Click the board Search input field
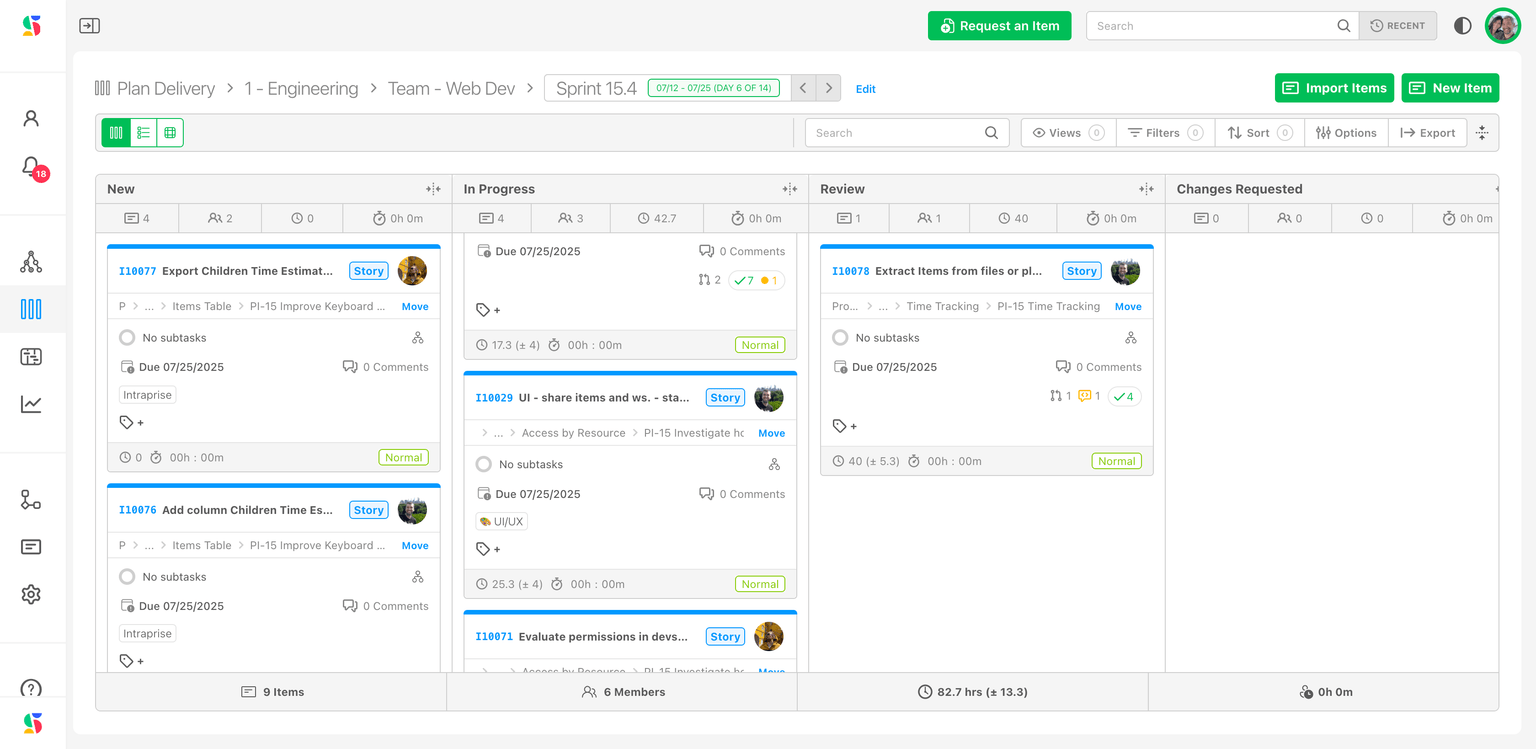Image resolution: width=1536 pixels, height=749 pixels. (x=895, y=133)
